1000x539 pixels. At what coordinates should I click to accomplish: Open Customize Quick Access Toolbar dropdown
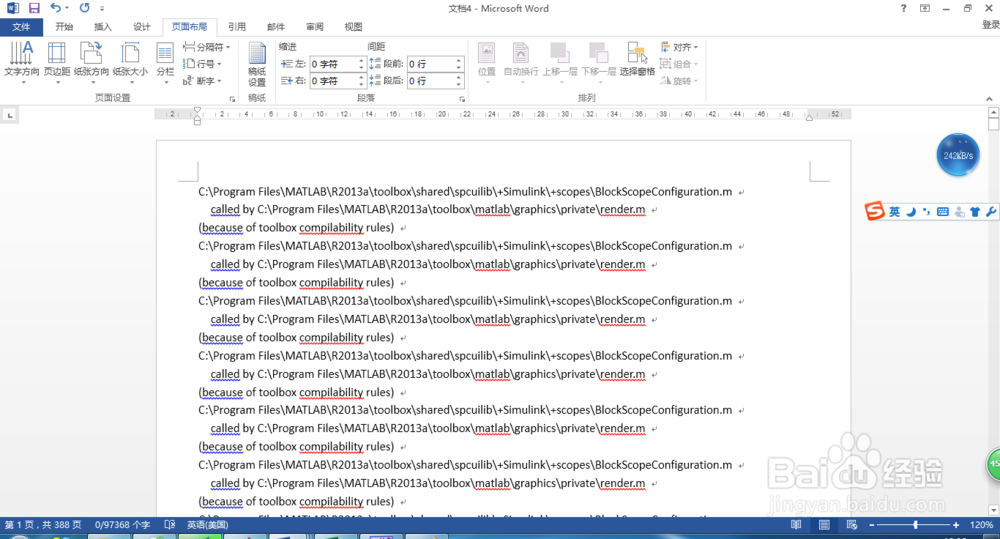click(102, 8)
